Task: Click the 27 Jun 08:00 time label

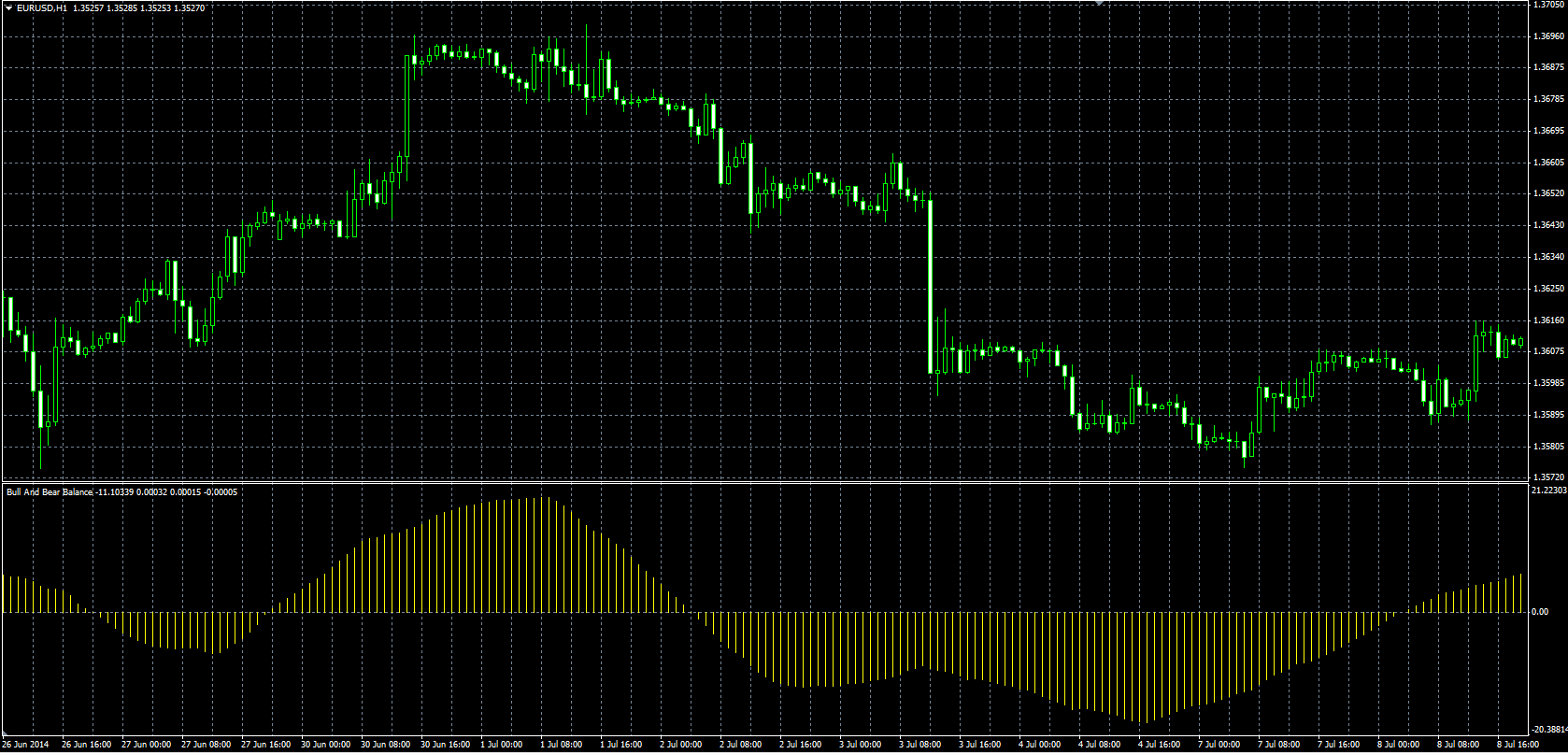Action: [206, 745]
